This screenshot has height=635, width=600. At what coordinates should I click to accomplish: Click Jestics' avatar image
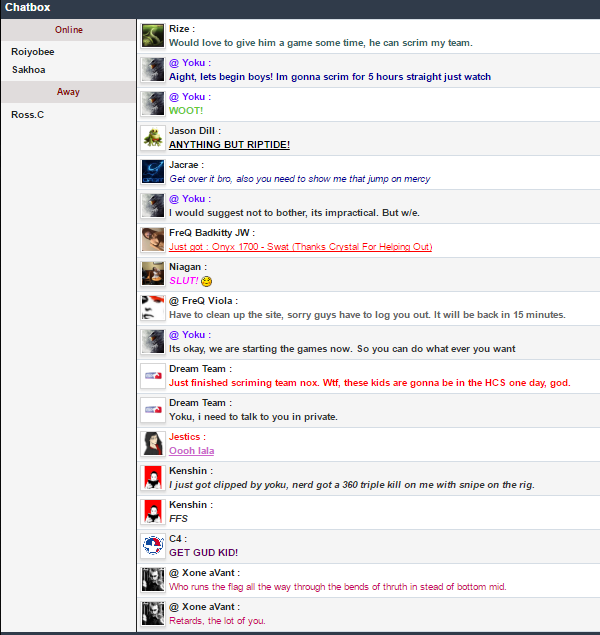tap(153, 444)
